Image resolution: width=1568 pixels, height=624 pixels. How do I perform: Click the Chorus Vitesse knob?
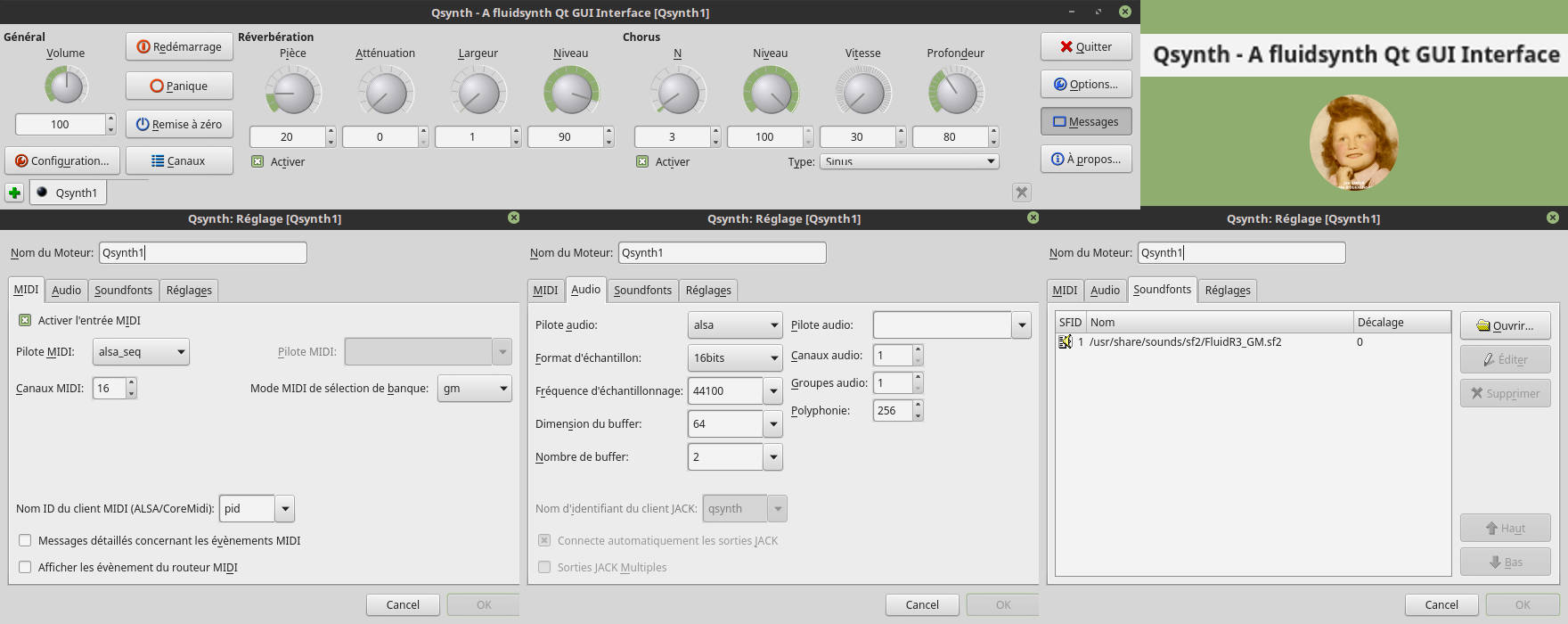coord(863,93)
